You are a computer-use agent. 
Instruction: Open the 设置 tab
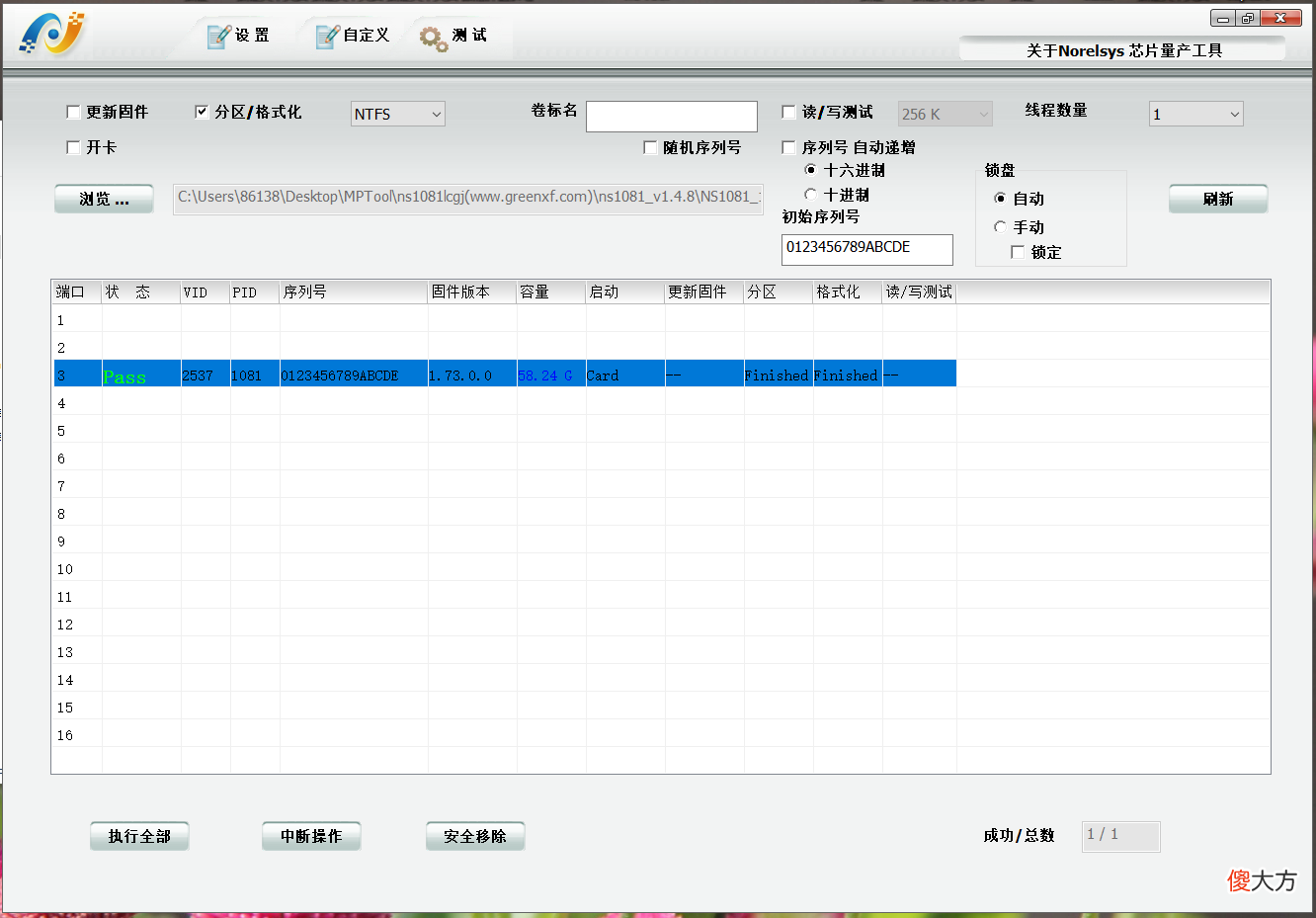[238, 36]
